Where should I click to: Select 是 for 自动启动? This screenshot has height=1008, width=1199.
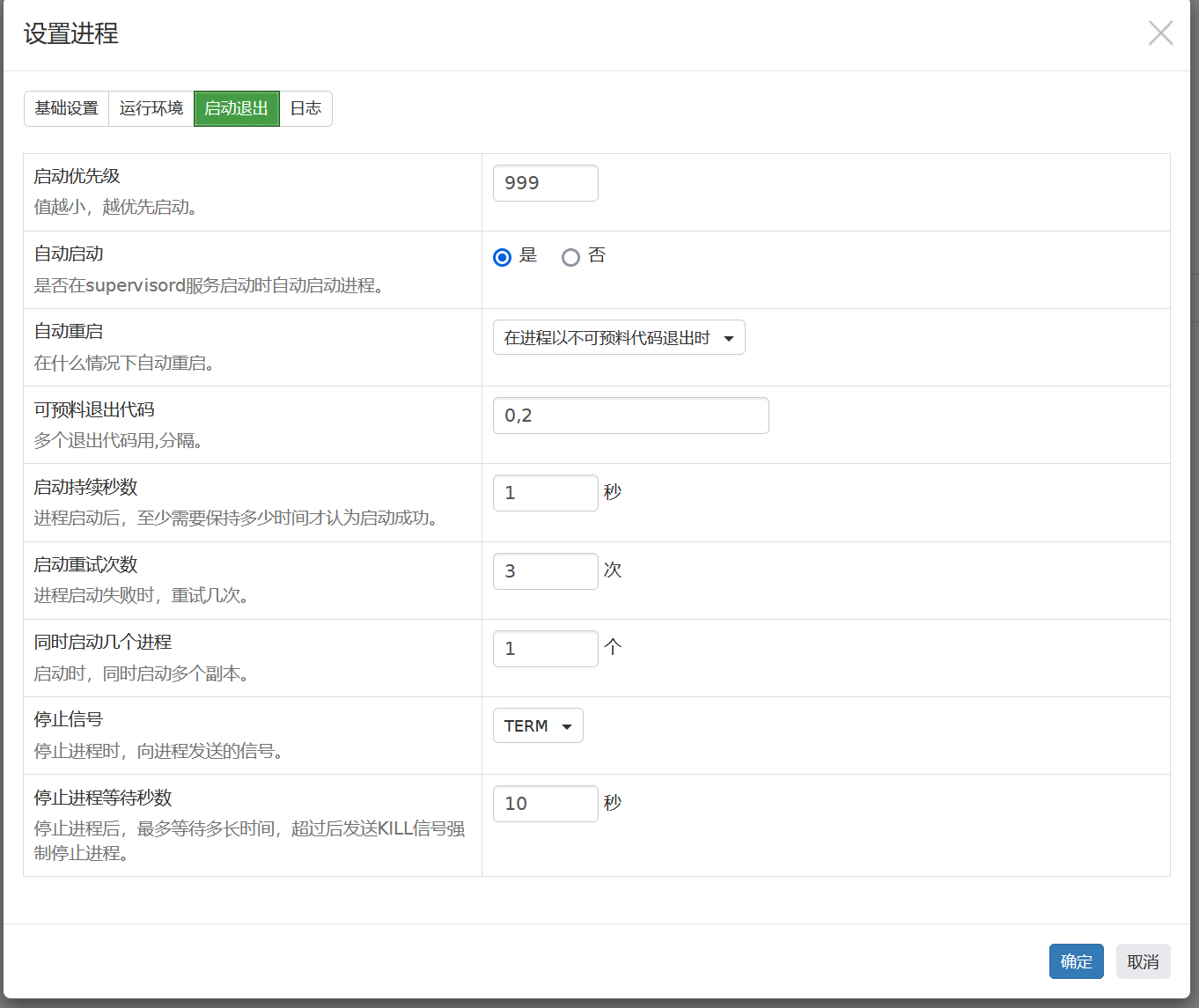503,257
